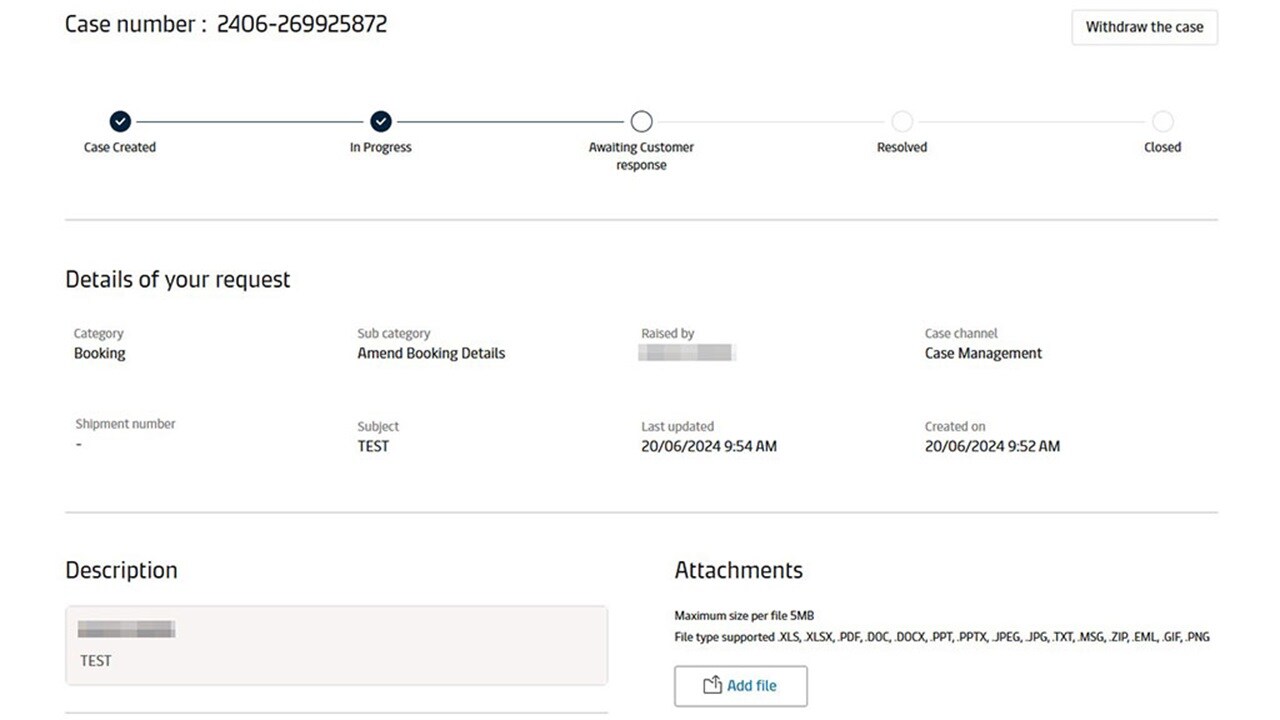Click the Details of your request heading
The height and width of the screenshot is (720, 1280).
[178, 280]
